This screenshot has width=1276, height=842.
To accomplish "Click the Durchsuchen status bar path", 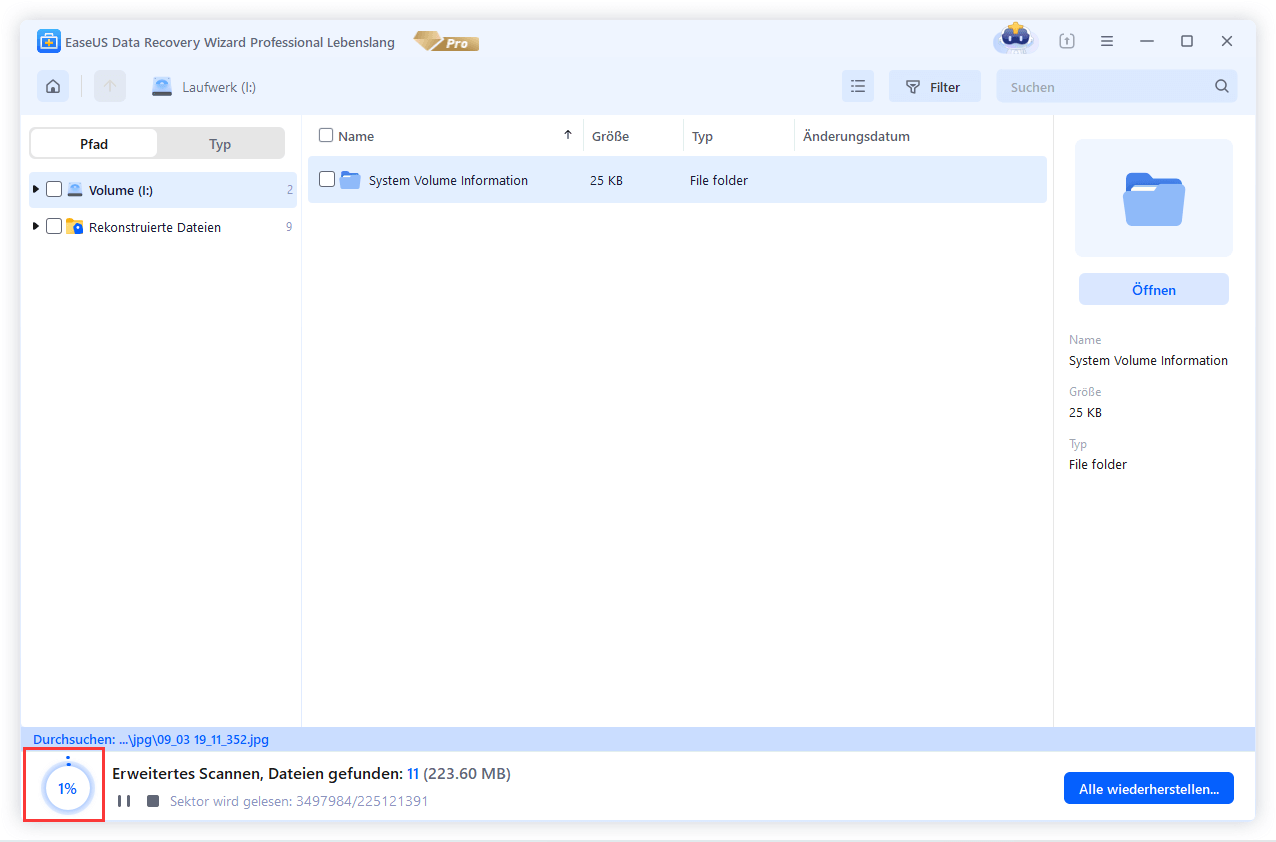I will coord(151,740).
